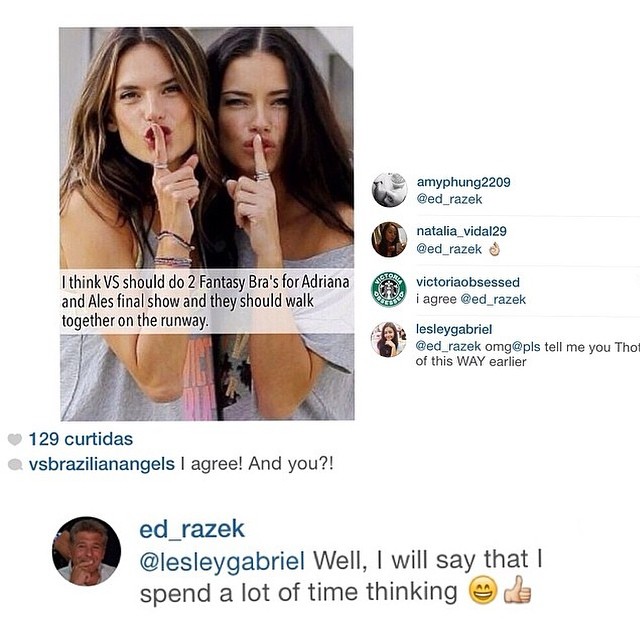640x640 pixels.
Task: Open the large ed_razek username
Action: [192, 529]
